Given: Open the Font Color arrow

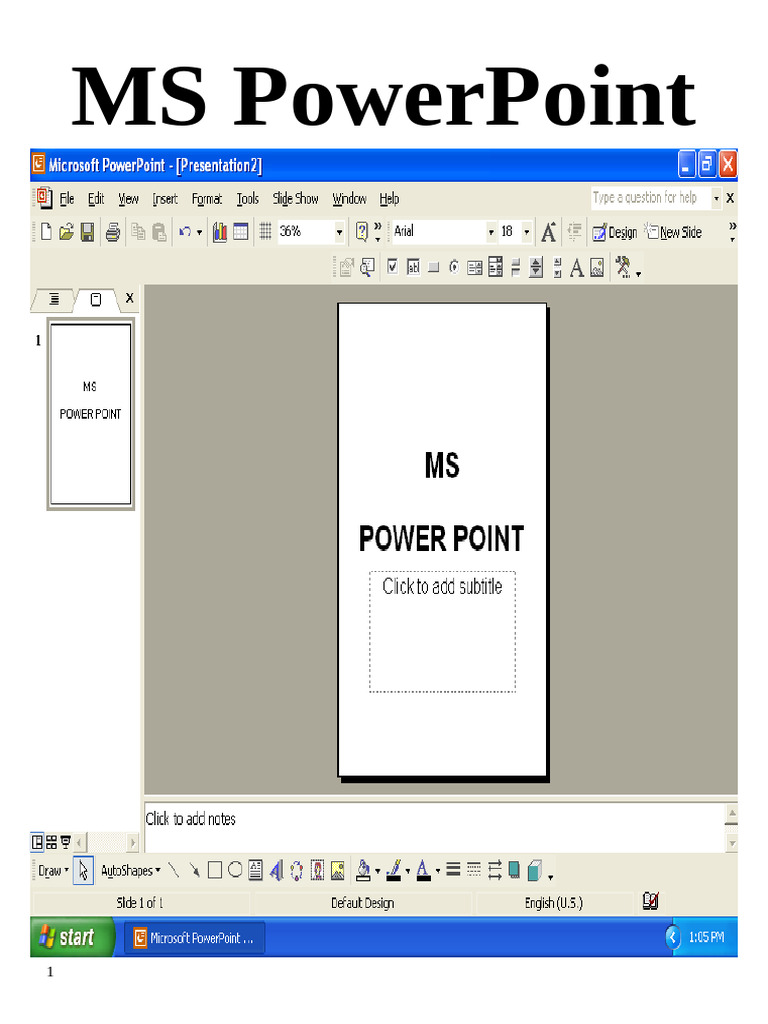Looking at the screenshot, I should point(438,871).
